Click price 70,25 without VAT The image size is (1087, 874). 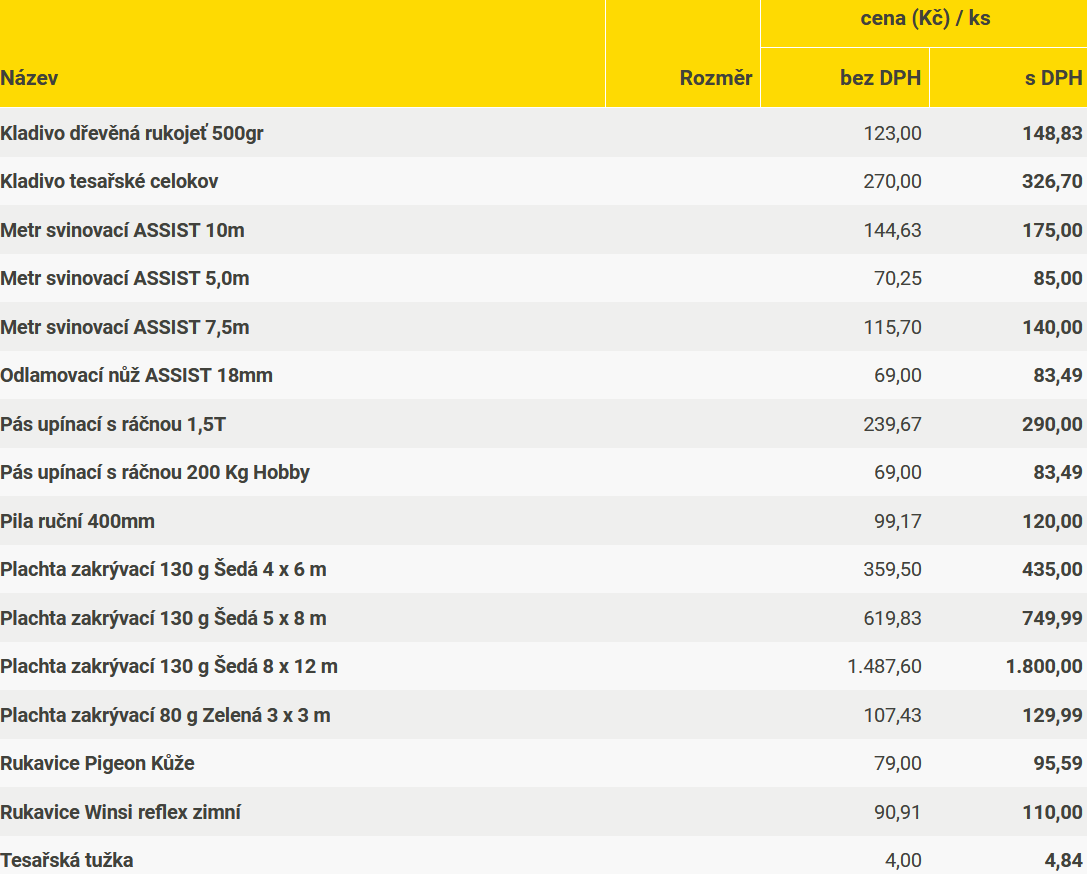click(898, 279)
